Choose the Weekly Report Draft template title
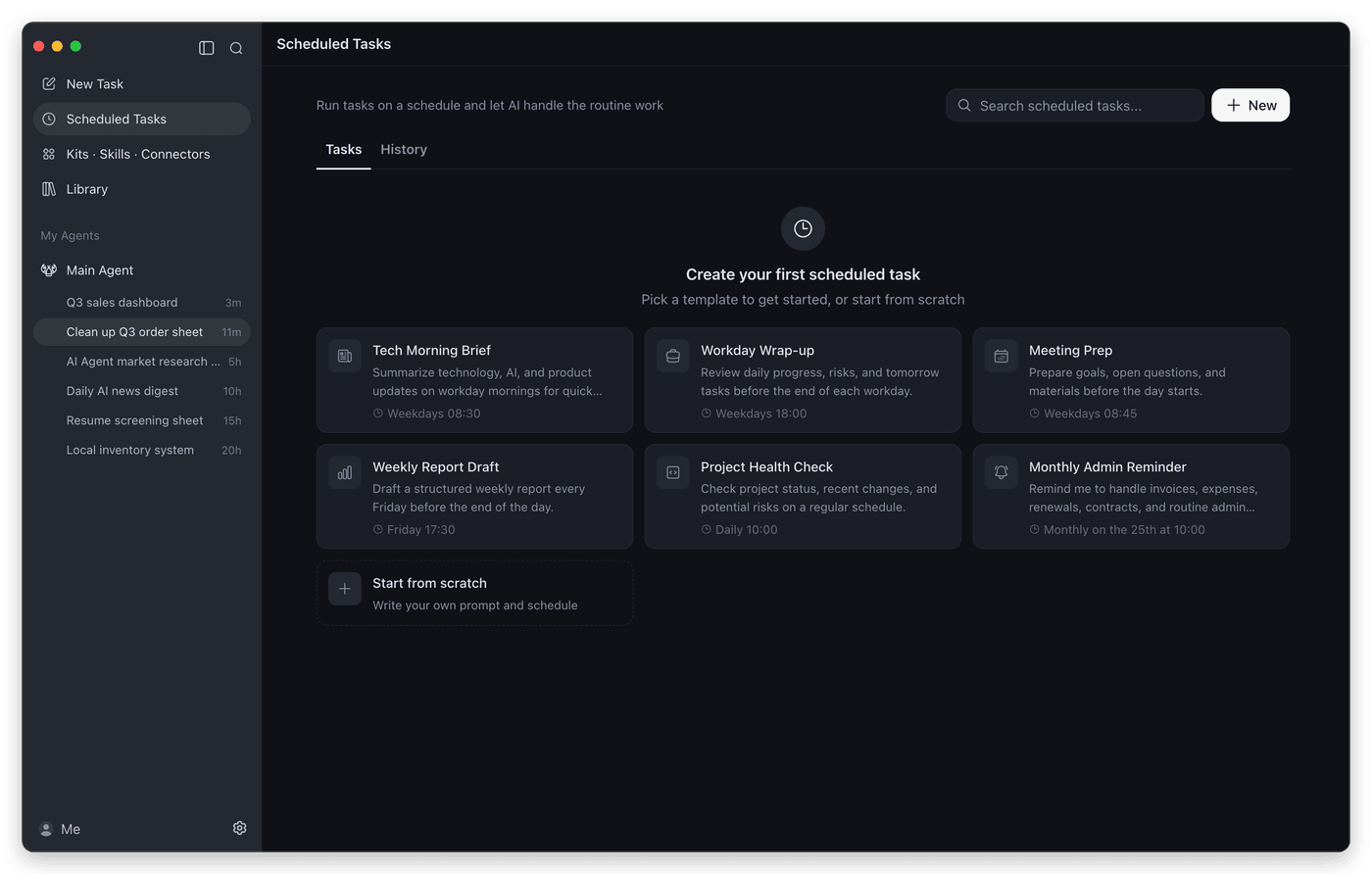The width and height of the screenshot is (1372, 874). pyautogui.click(x=436, y=467)
